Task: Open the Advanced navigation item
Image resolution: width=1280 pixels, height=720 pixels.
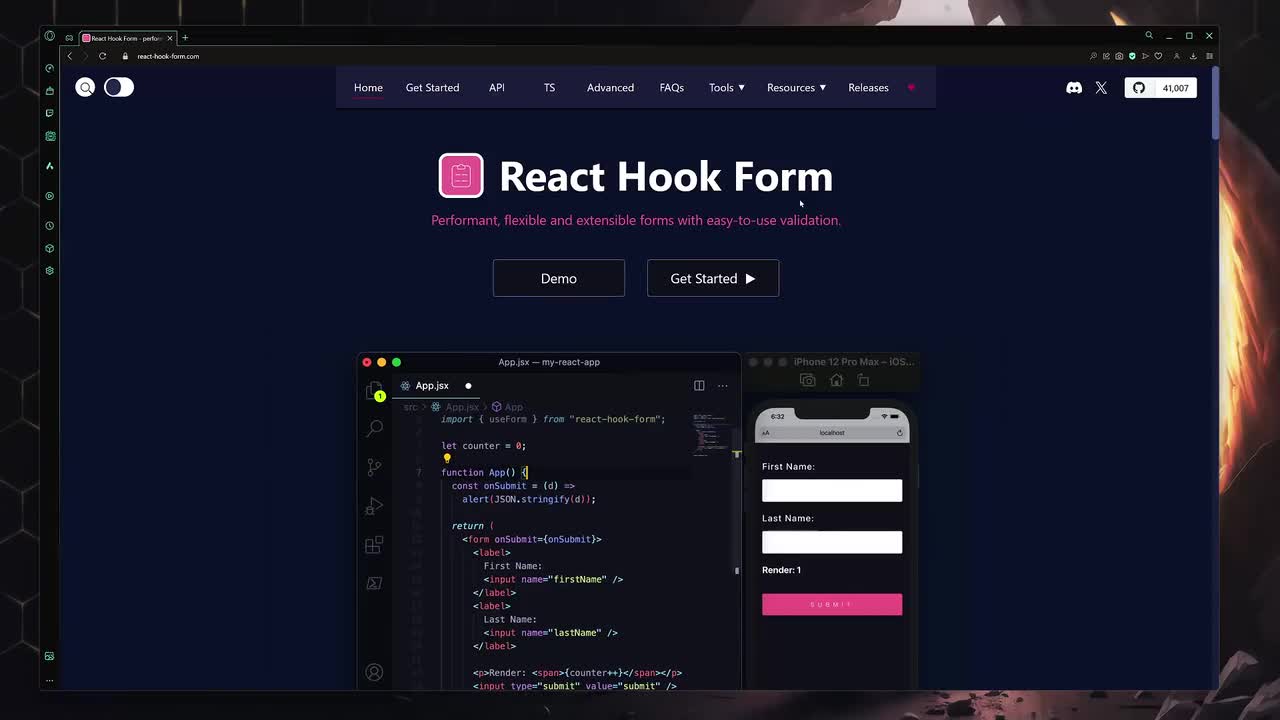Action: [x=610, y=88]
